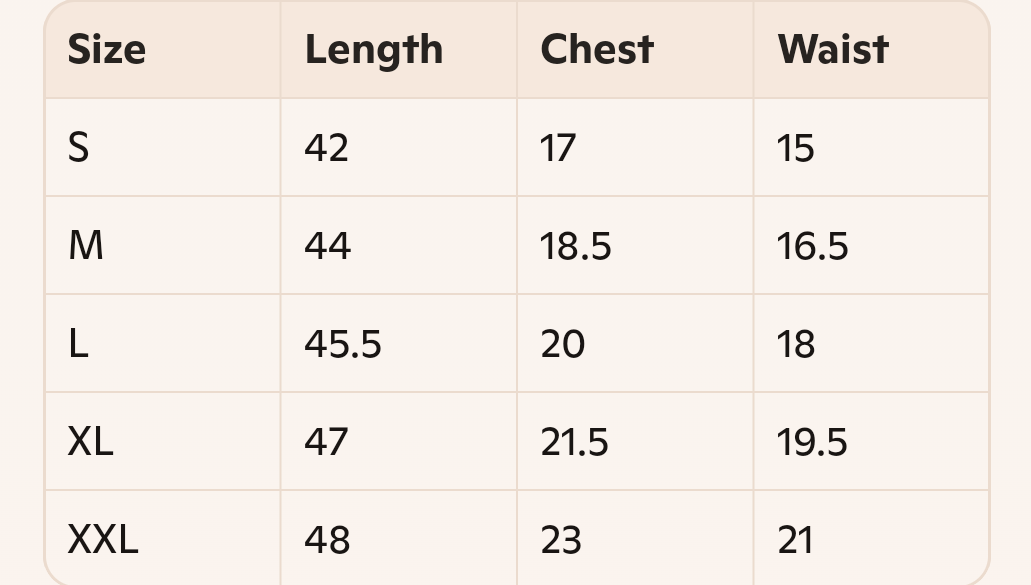Select the XXL size row label

tap(103, 540)
